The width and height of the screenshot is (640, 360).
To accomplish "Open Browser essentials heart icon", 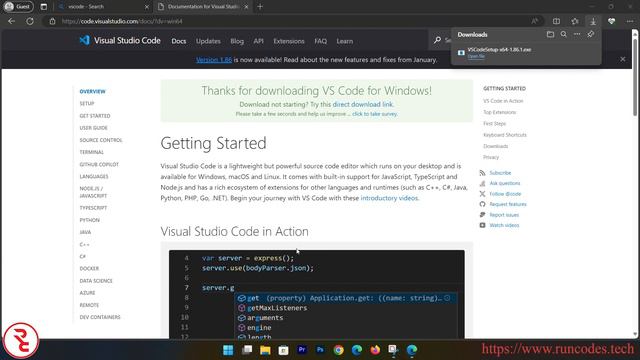I will point(611,21).
